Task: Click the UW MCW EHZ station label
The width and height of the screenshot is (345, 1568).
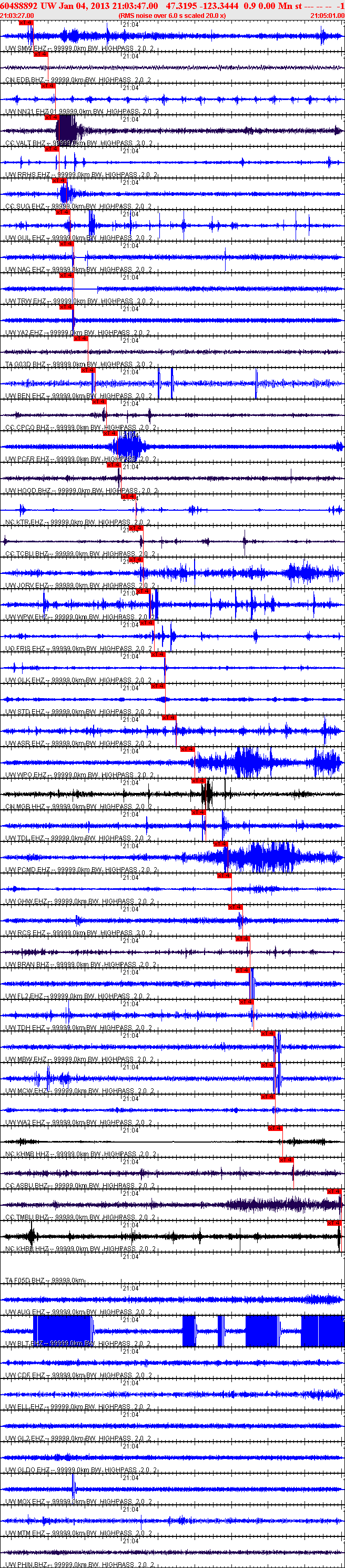Action: [26, 1091]
